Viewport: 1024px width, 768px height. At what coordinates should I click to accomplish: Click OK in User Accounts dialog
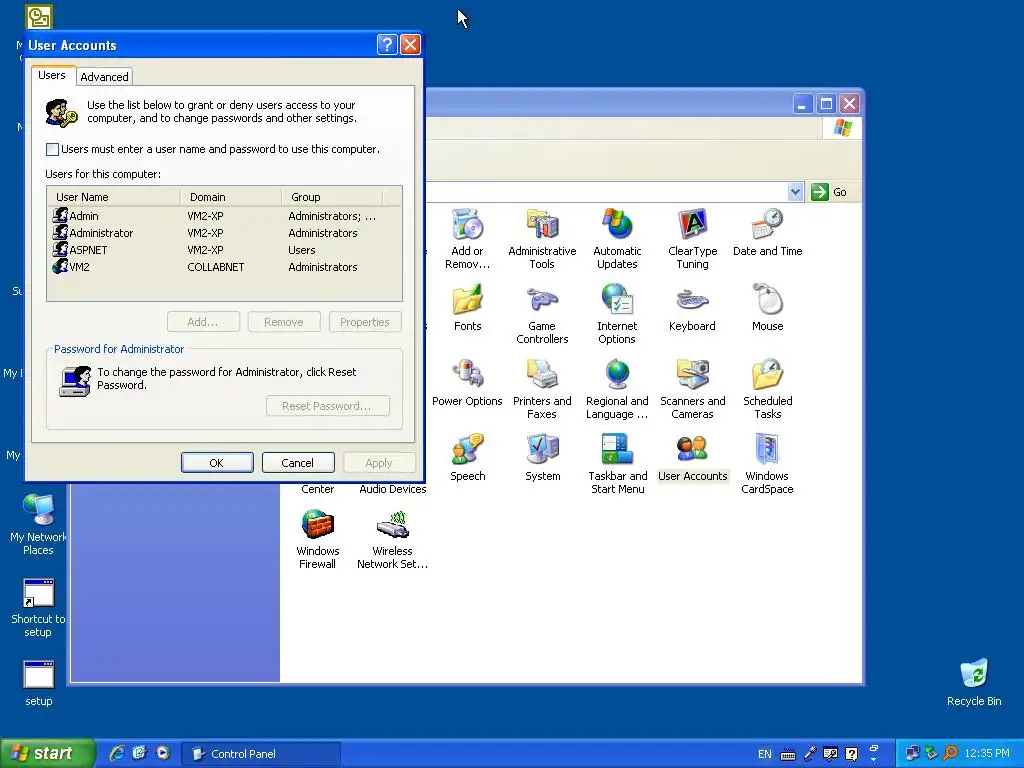click(217, 462)
